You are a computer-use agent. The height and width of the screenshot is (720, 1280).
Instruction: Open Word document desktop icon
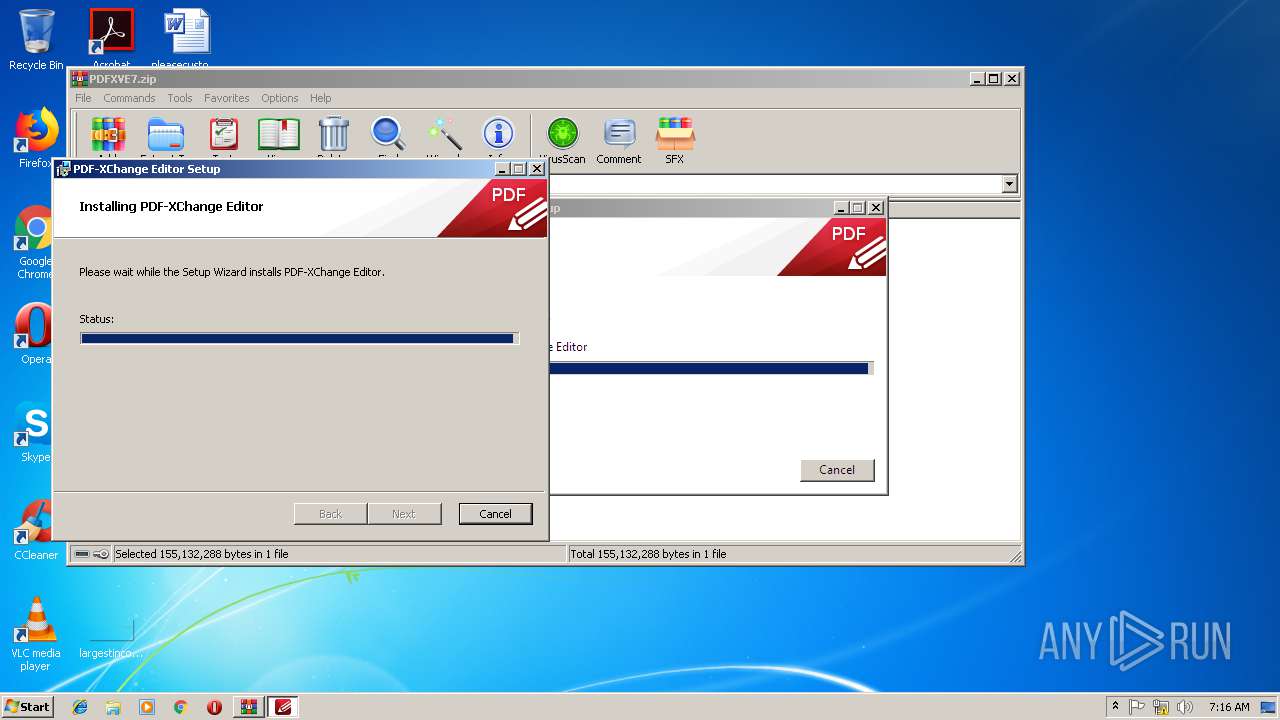coord(187,38)
